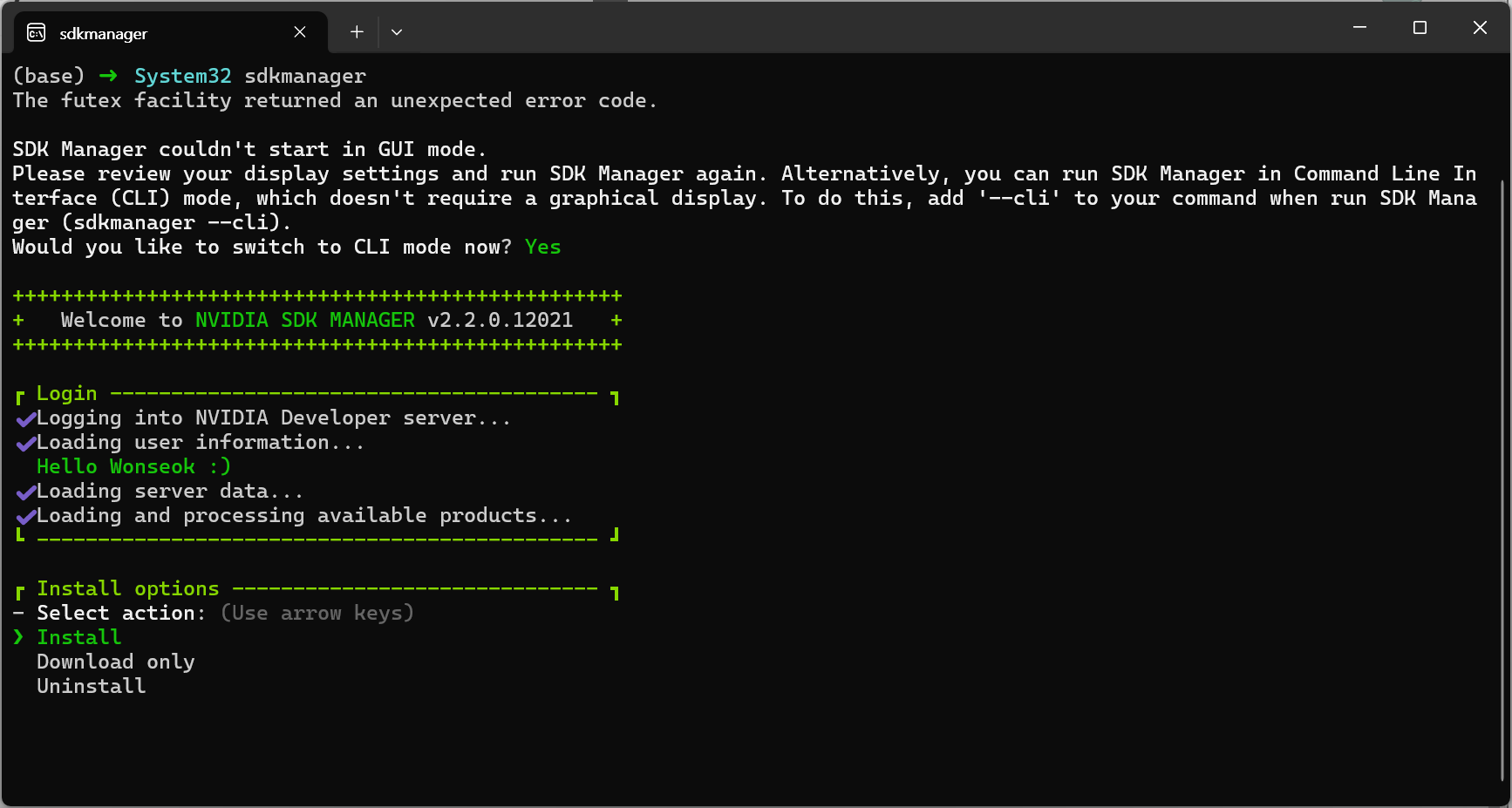1512x808 pixels.
Task: Click the terminal vertical scrollbar
Action: tap(1502, 479)
